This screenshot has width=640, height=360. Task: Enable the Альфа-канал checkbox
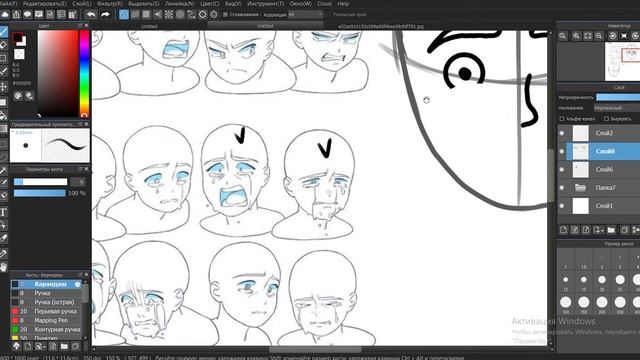click(562, 119)
